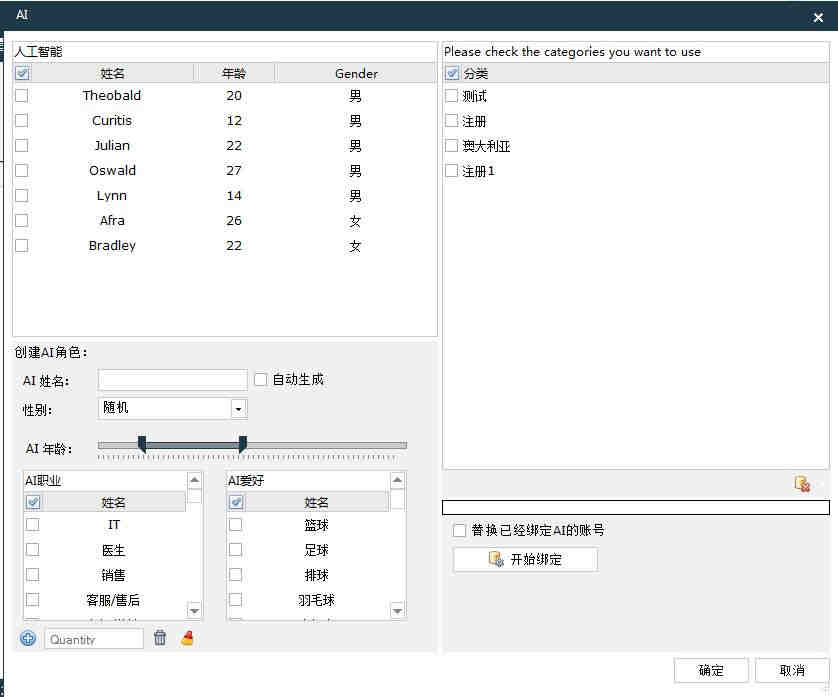The height and width of the screenshot is (697, 838).
Task: Check the 医生 occupation
Action: click(x=33, y=549)
